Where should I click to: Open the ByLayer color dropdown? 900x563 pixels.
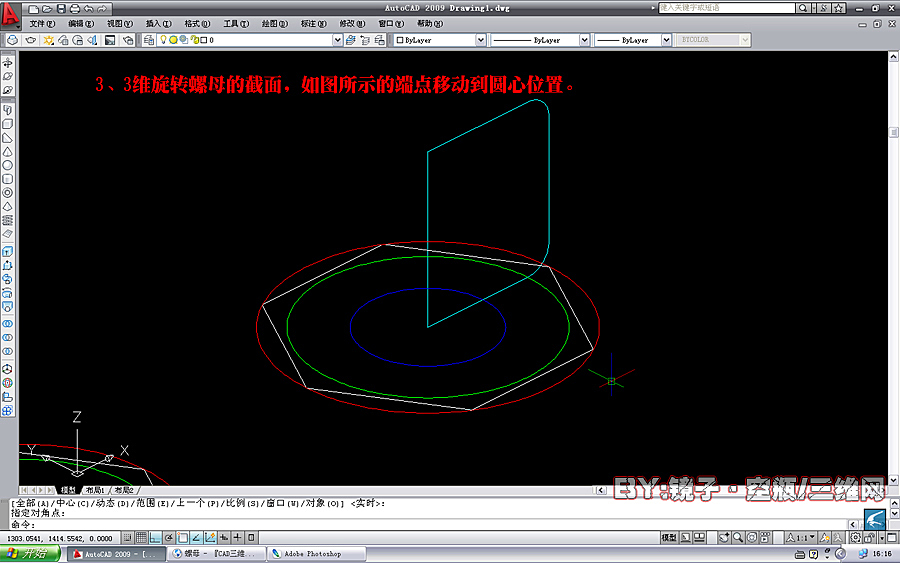point(481,40)
